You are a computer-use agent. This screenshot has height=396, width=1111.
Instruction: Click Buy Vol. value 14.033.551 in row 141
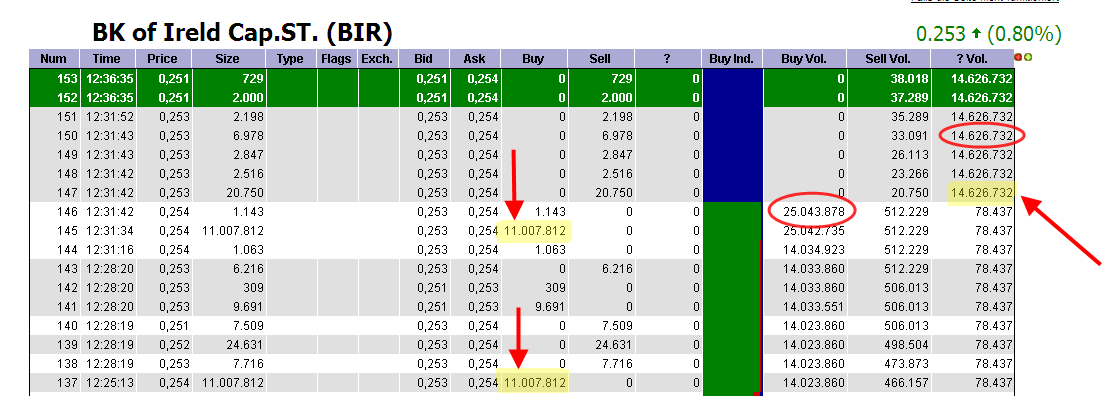click(814, 307)
